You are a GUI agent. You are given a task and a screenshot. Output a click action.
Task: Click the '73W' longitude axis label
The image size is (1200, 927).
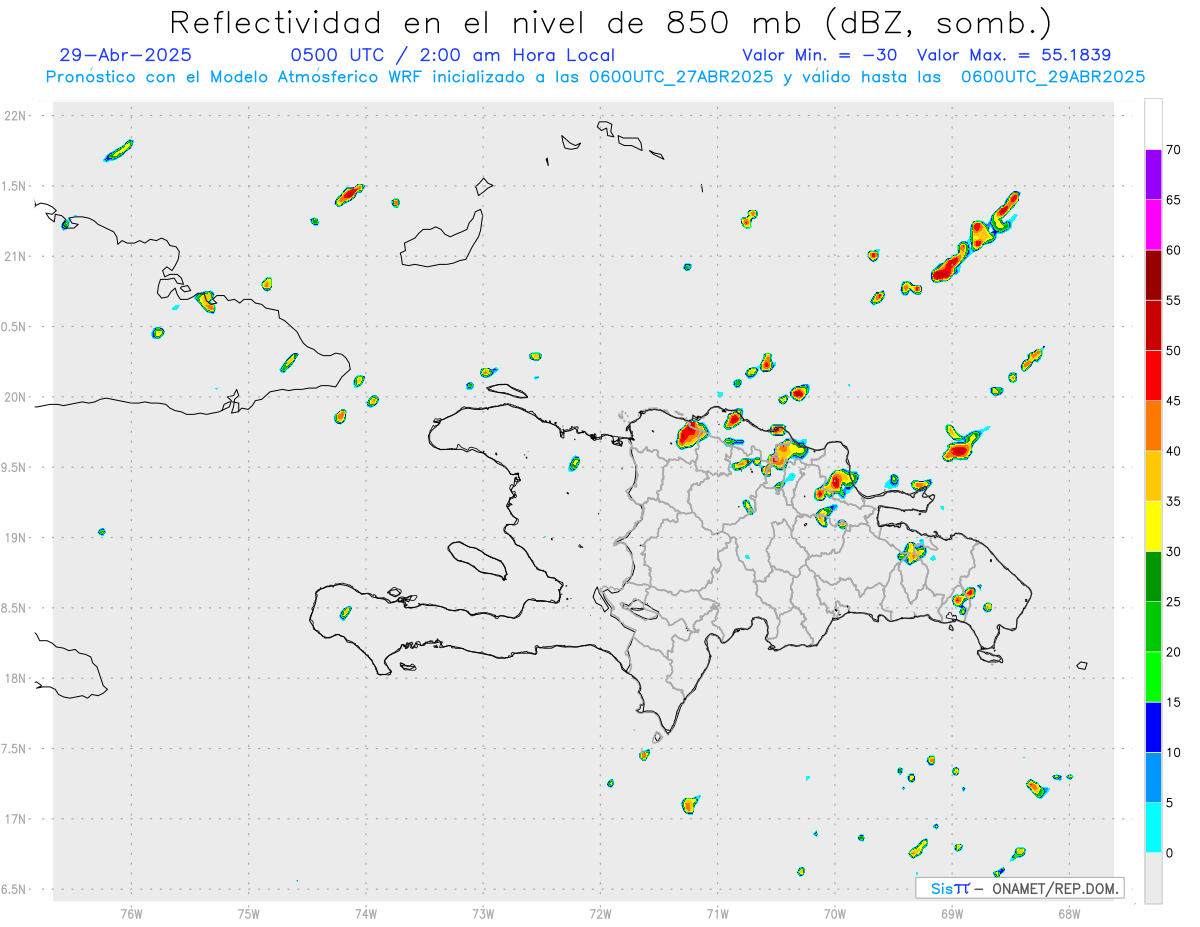tap(483, 913)
